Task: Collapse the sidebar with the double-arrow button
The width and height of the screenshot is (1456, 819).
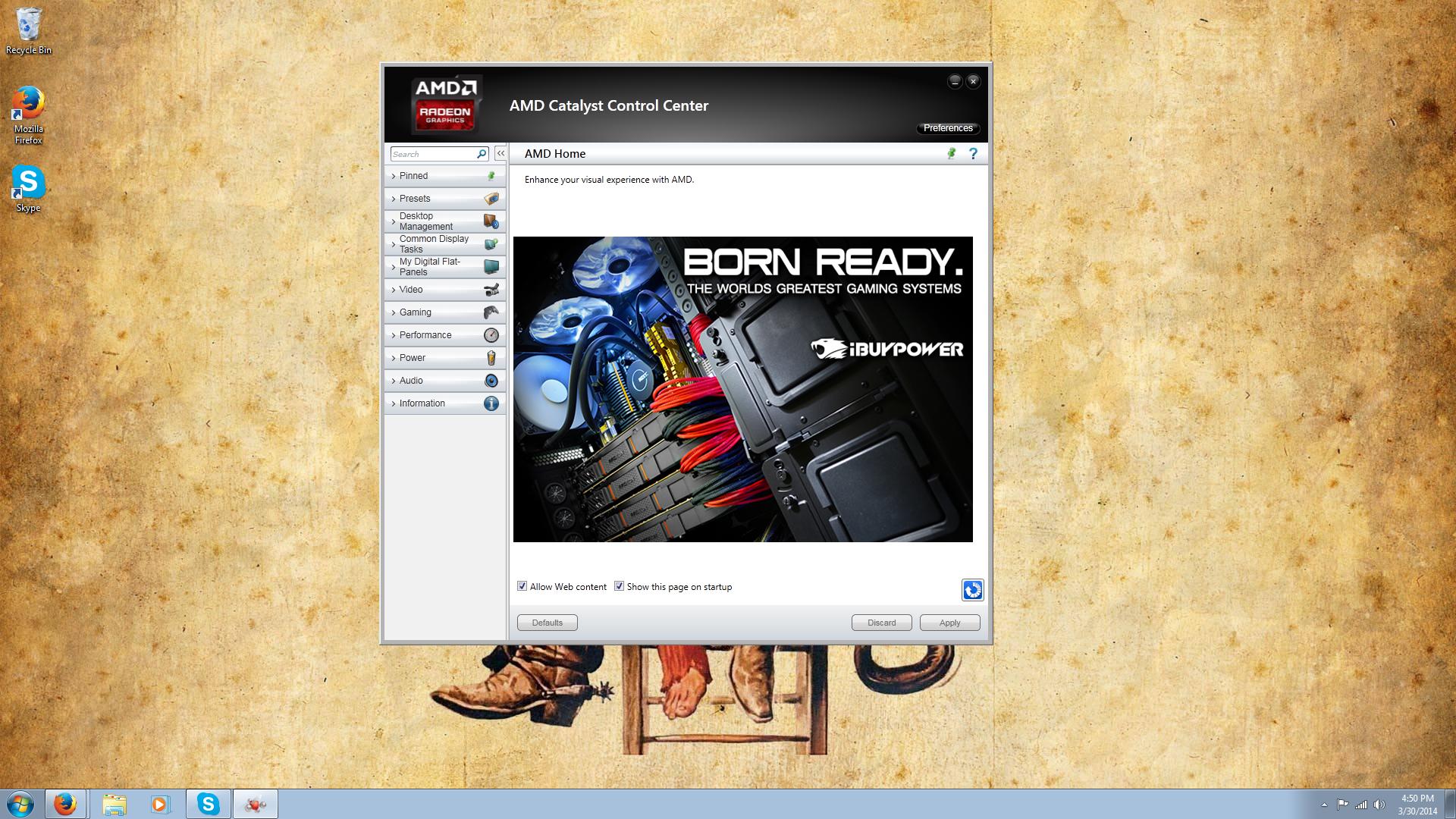Action: [x=500, y=153]
